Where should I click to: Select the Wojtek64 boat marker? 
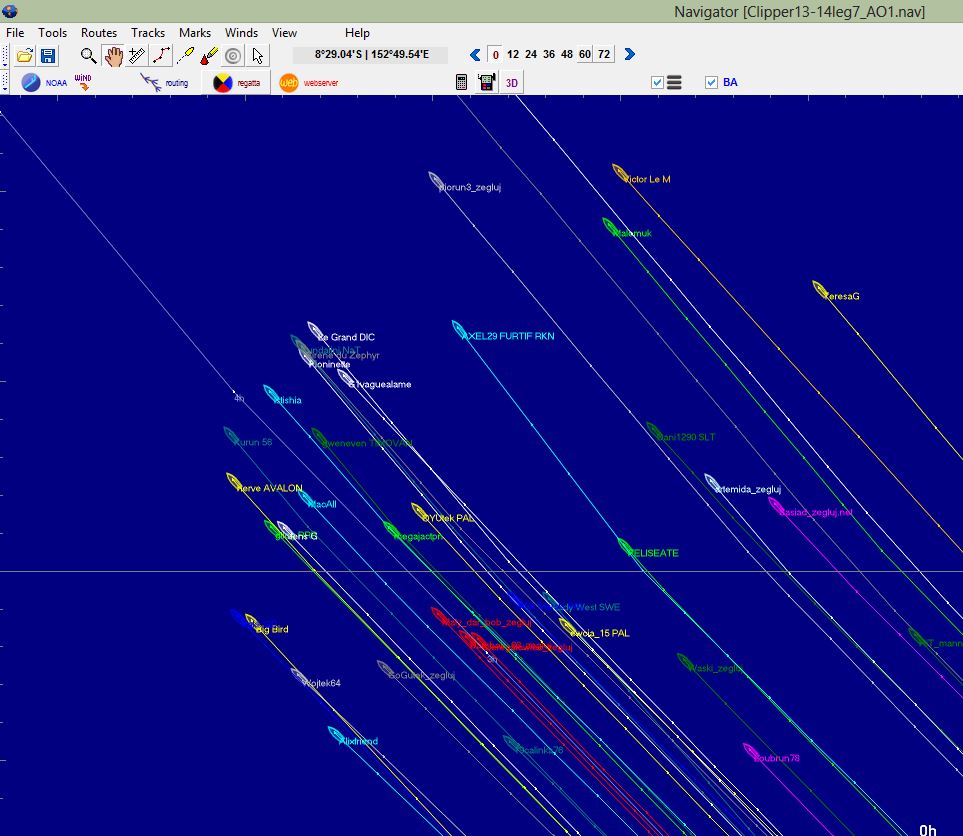(x=298, y=677)
